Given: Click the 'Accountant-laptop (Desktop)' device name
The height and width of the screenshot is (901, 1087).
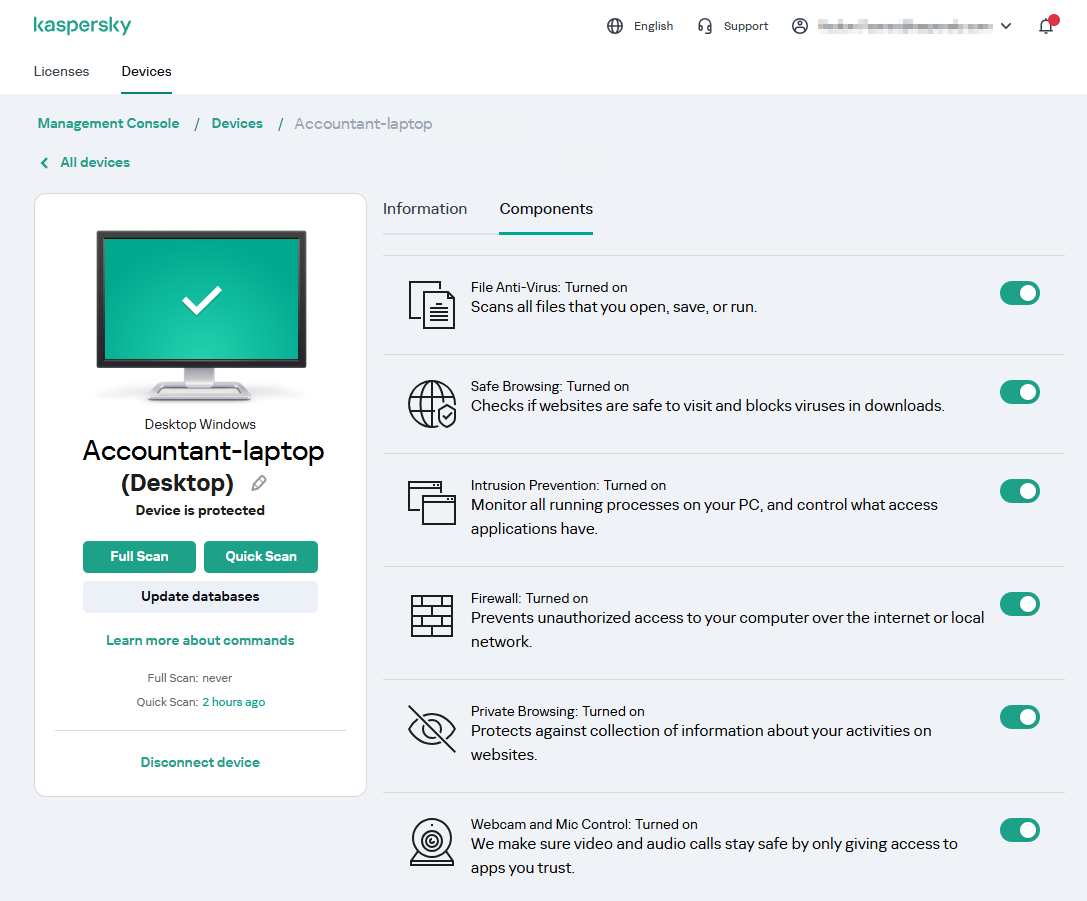Looking at the screenshot, I should pos(203,466).
